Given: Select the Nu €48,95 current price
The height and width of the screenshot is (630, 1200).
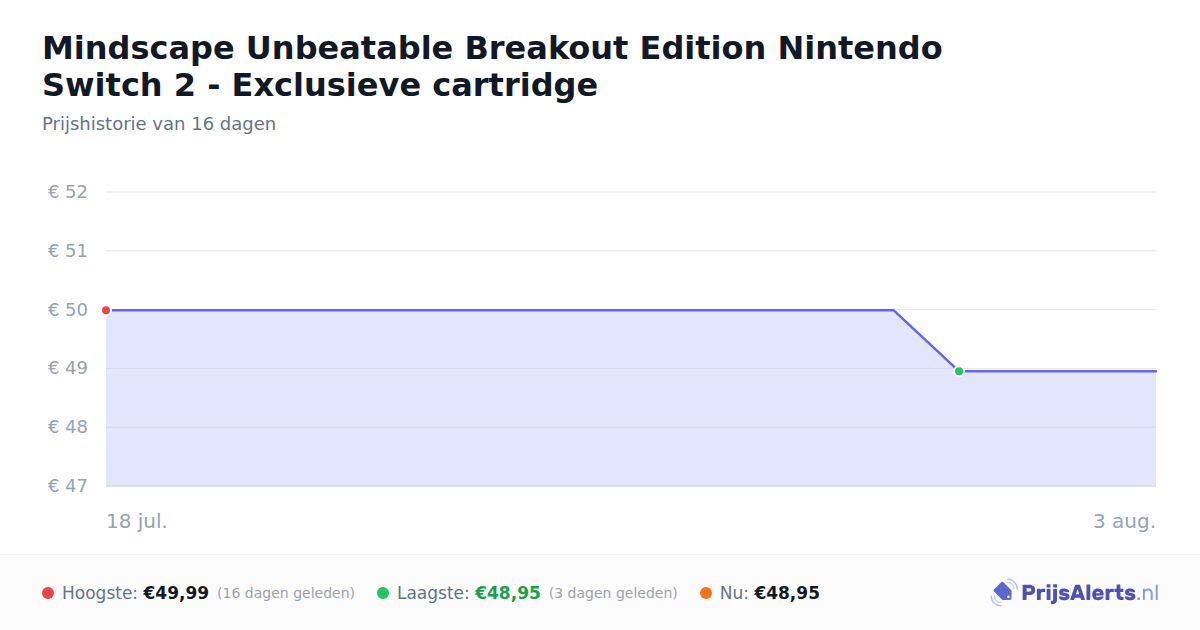Looking at the screenshot, I should click(x=787, y=593).
